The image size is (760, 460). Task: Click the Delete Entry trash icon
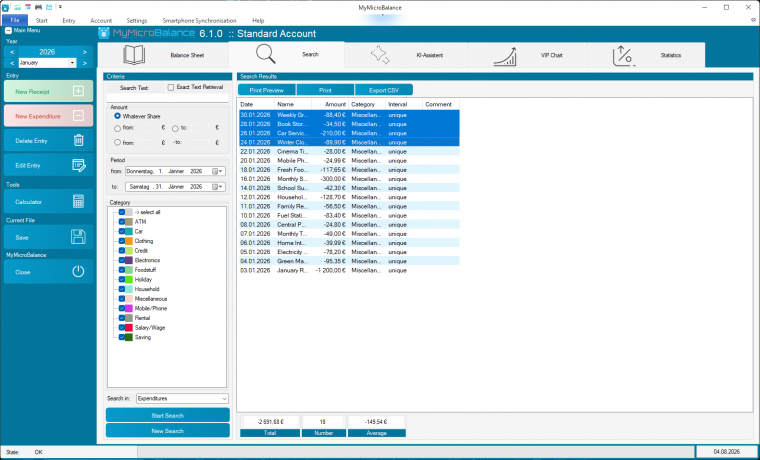click(79, 141)
